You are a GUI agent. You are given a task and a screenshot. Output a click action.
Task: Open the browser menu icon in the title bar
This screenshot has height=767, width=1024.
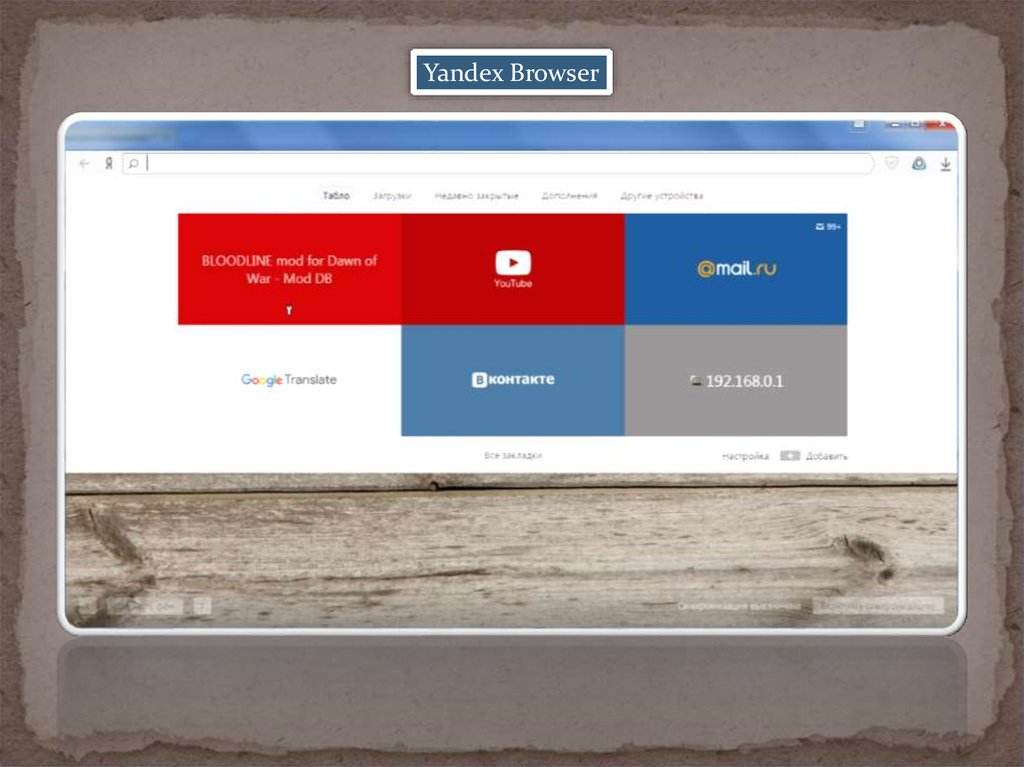[859, 123]
